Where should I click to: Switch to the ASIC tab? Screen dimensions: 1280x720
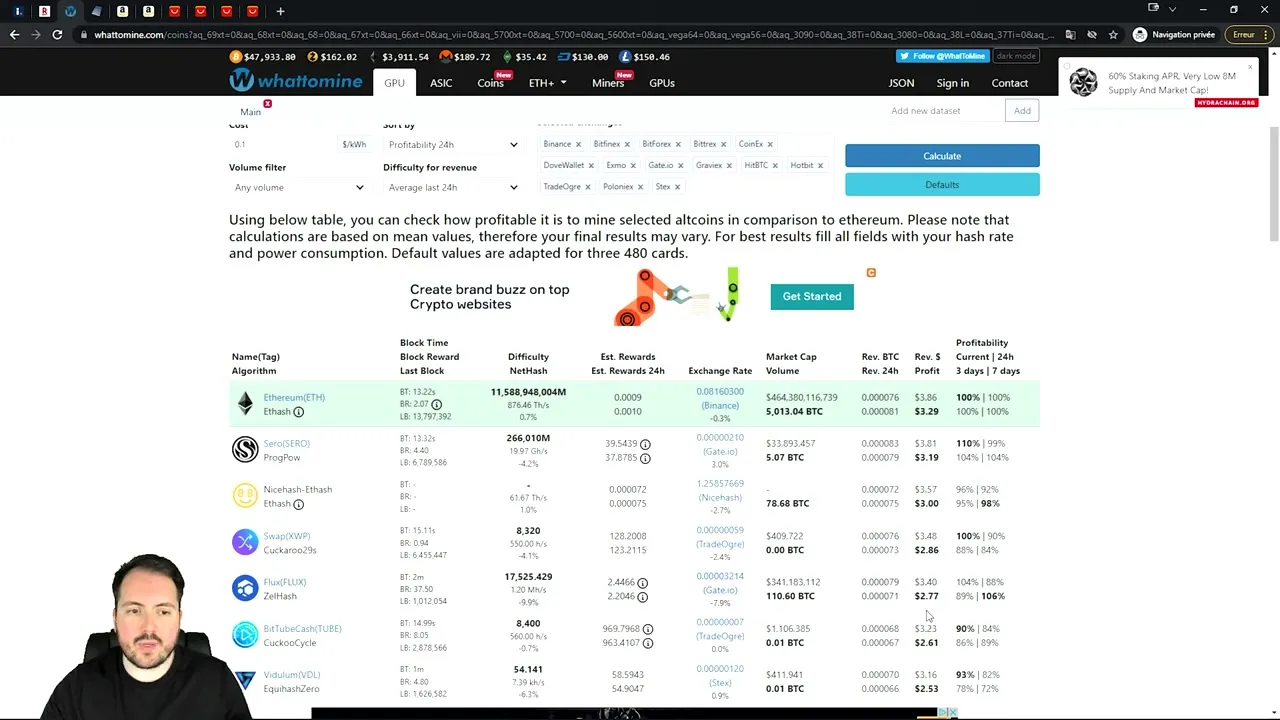441,83
